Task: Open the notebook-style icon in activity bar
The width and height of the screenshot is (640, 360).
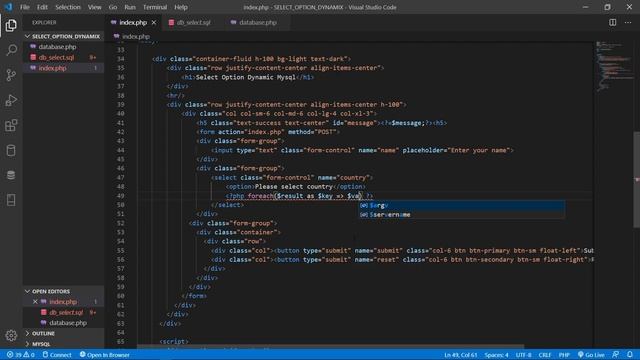Action: pyautogui.click(x=11, y=200)
